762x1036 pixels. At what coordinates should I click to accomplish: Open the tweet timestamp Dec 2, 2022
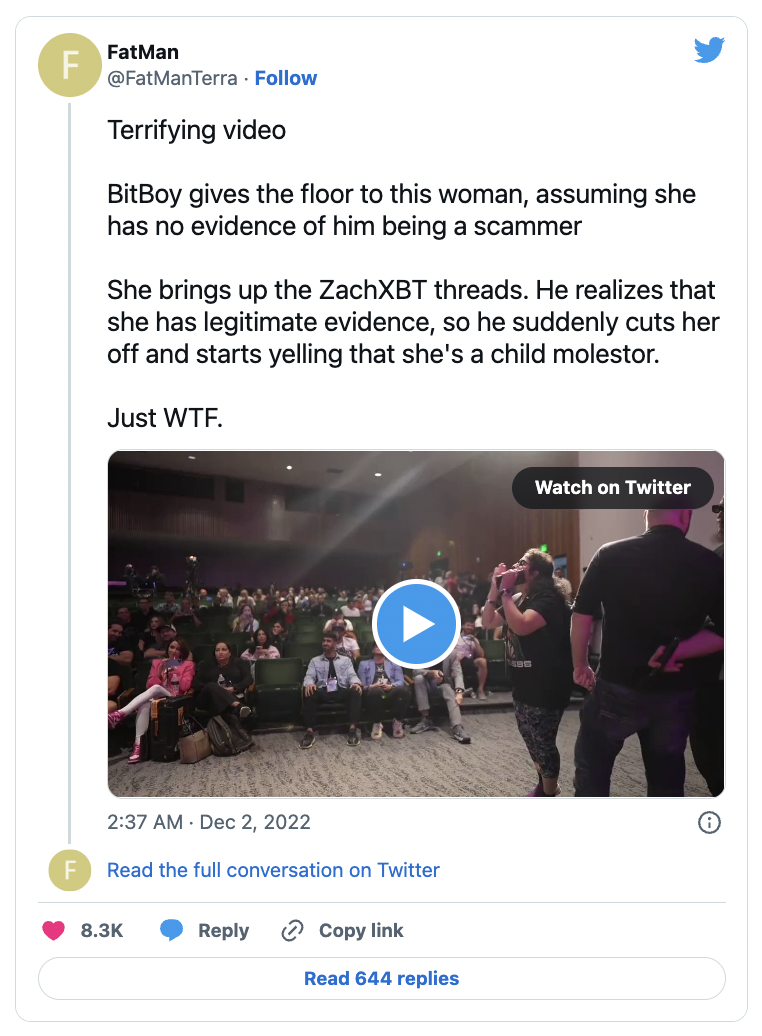point(209,822)
